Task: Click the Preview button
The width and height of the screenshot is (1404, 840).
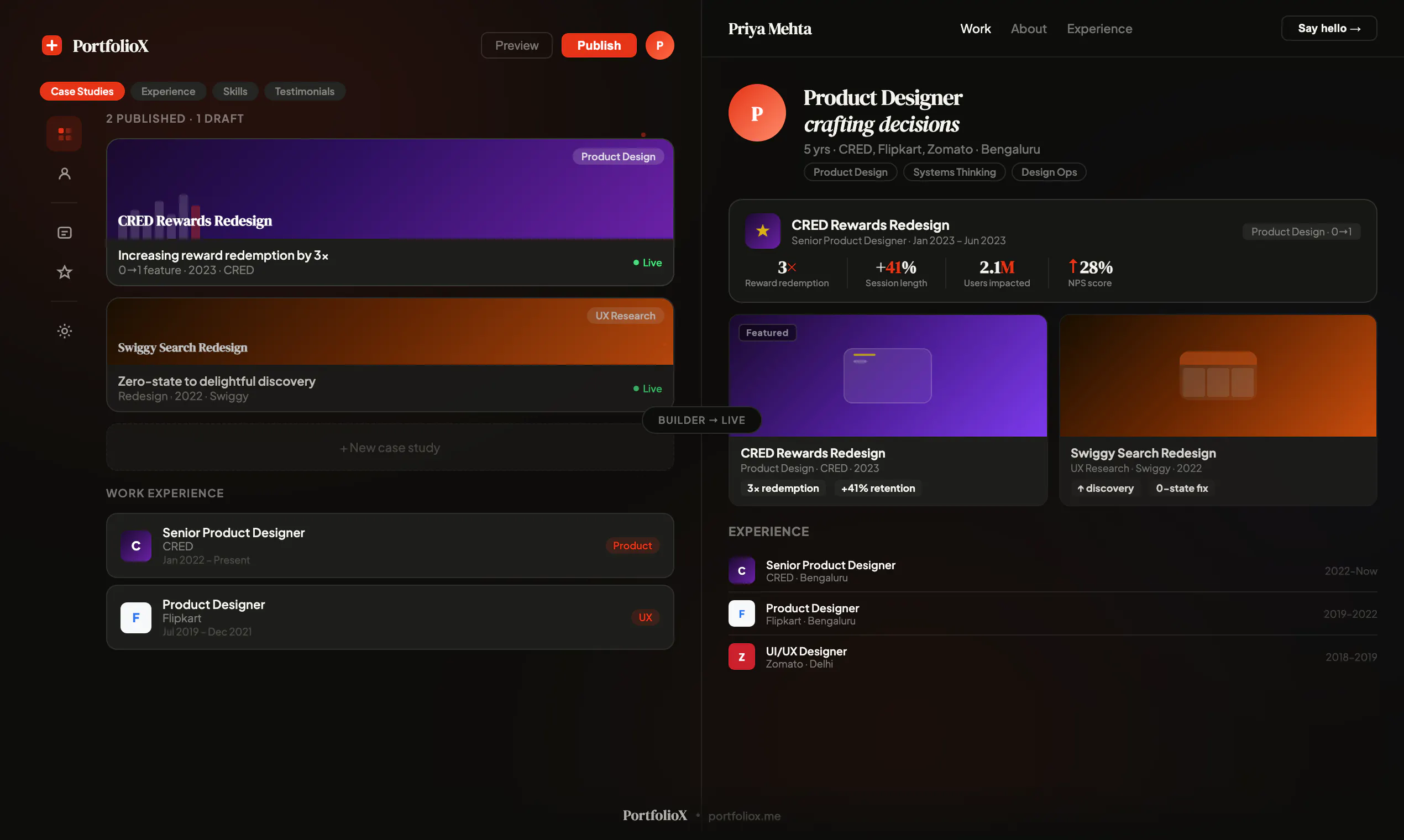Action: coord(516,45)
